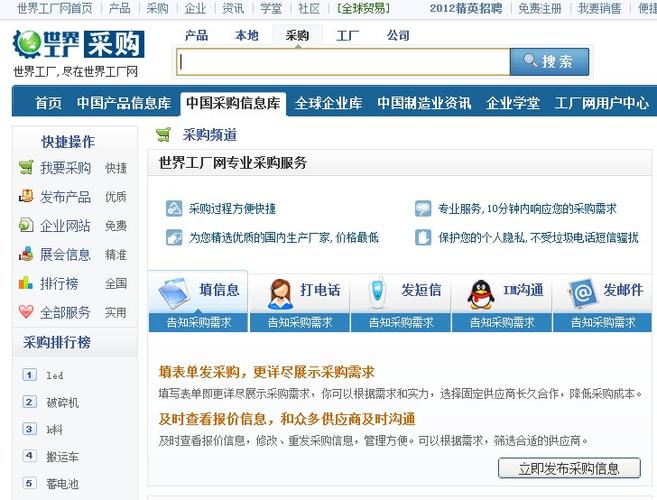
Task: Open 中国采购信息库 navigation tab
Action: click(x=233, y=103)
